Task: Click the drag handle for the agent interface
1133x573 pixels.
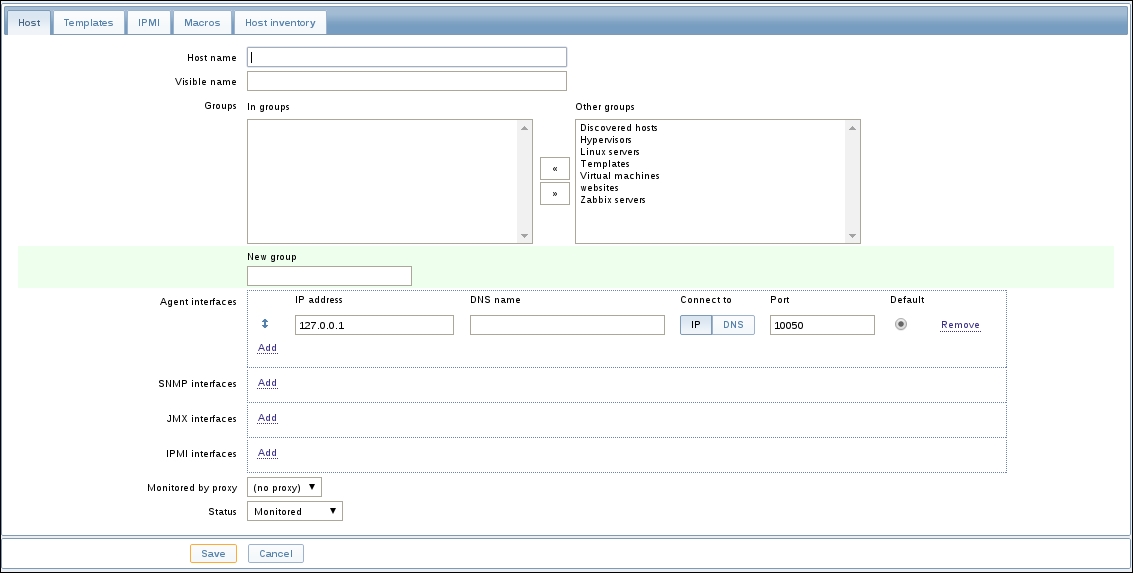Action: point(265,324)
